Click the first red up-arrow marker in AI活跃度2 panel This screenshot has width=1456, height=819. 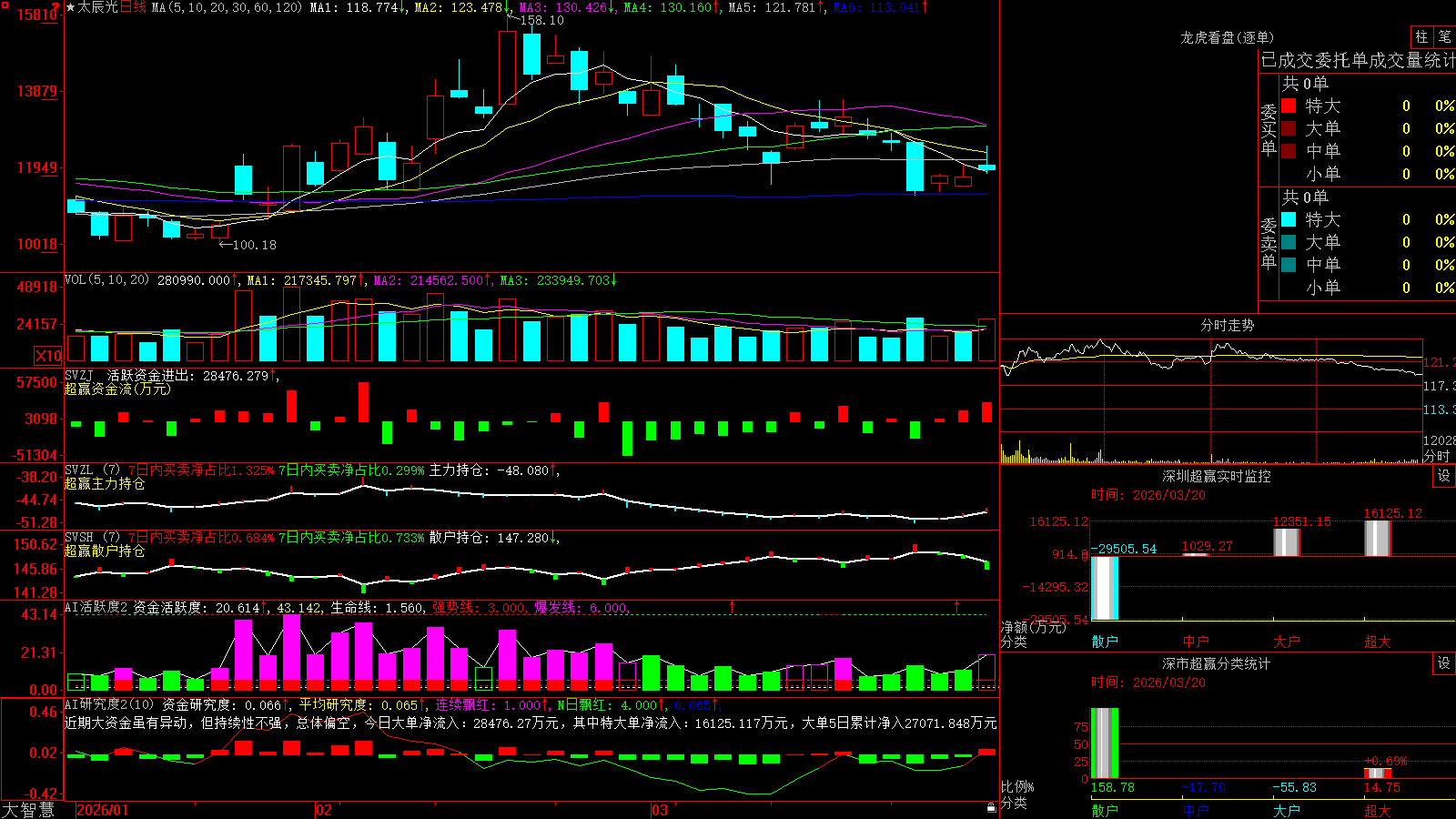coord(733,606)
